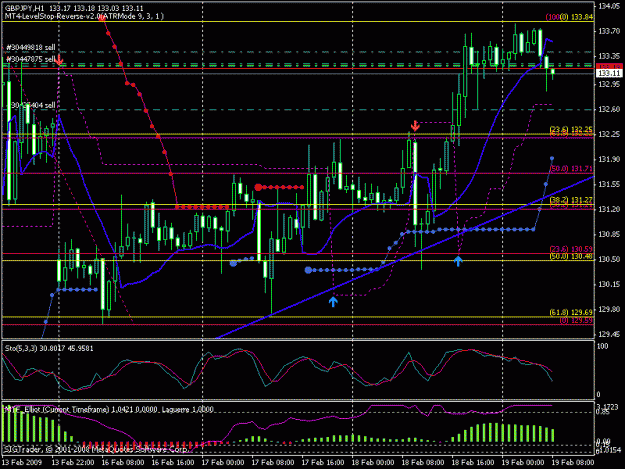Screen dimensions: 625x469
Task: Click the MT4-LevelStop-Reverse-v2.0 indicator label
Action: click(x=84, y=16)
